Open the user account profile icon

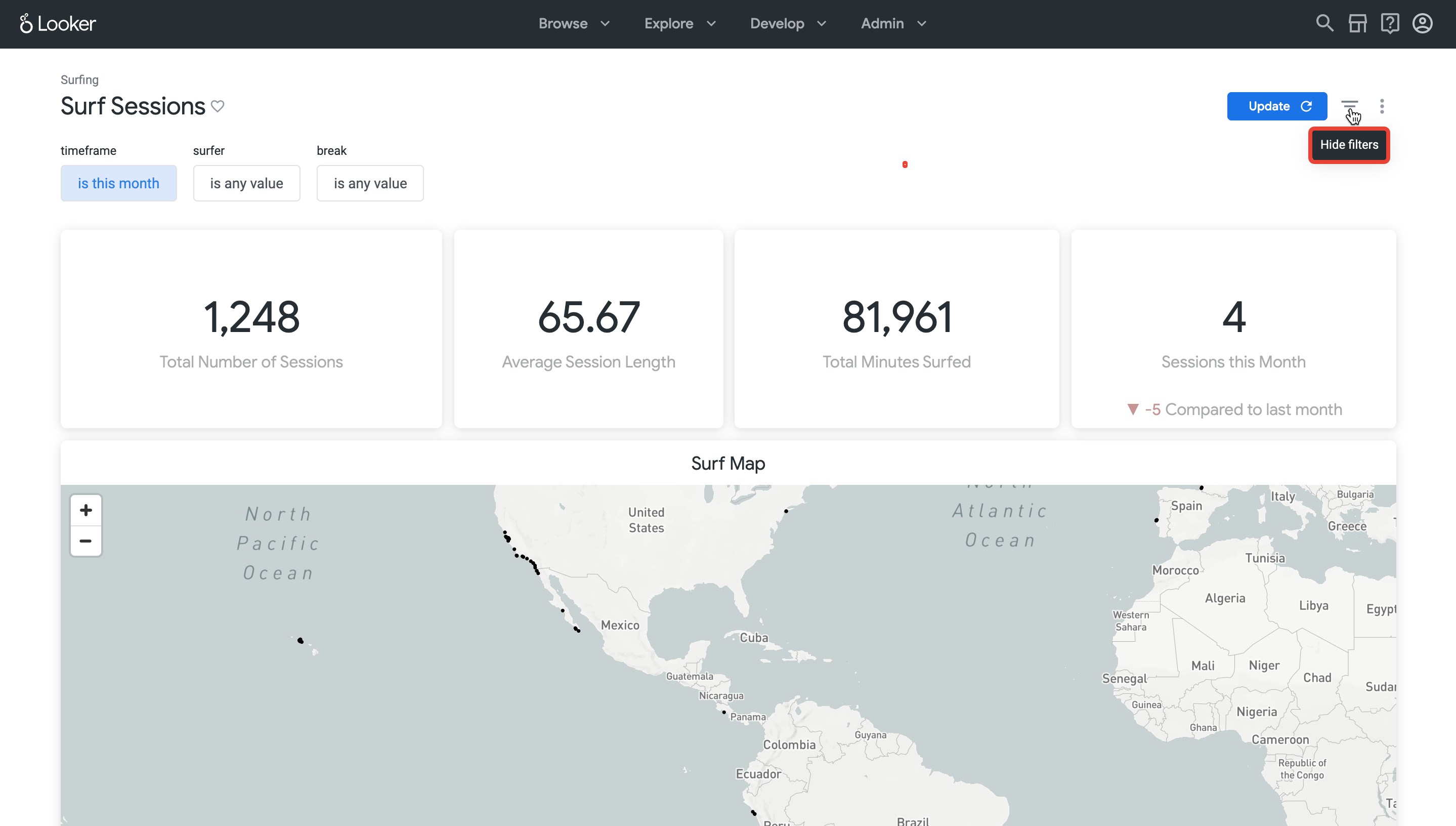[x=1423, y=24]
